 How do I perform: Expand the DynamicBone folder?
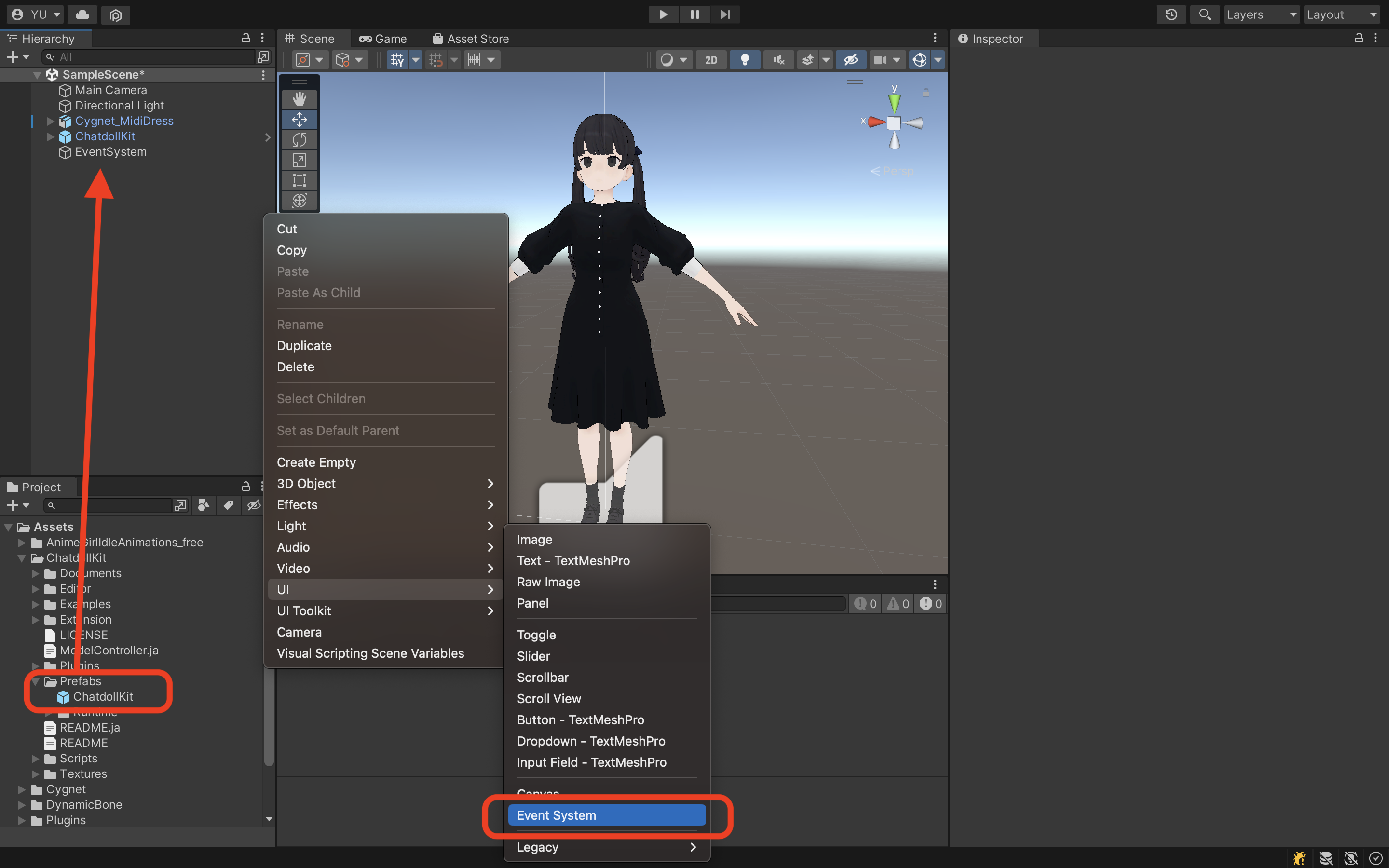tap(22, 805)
